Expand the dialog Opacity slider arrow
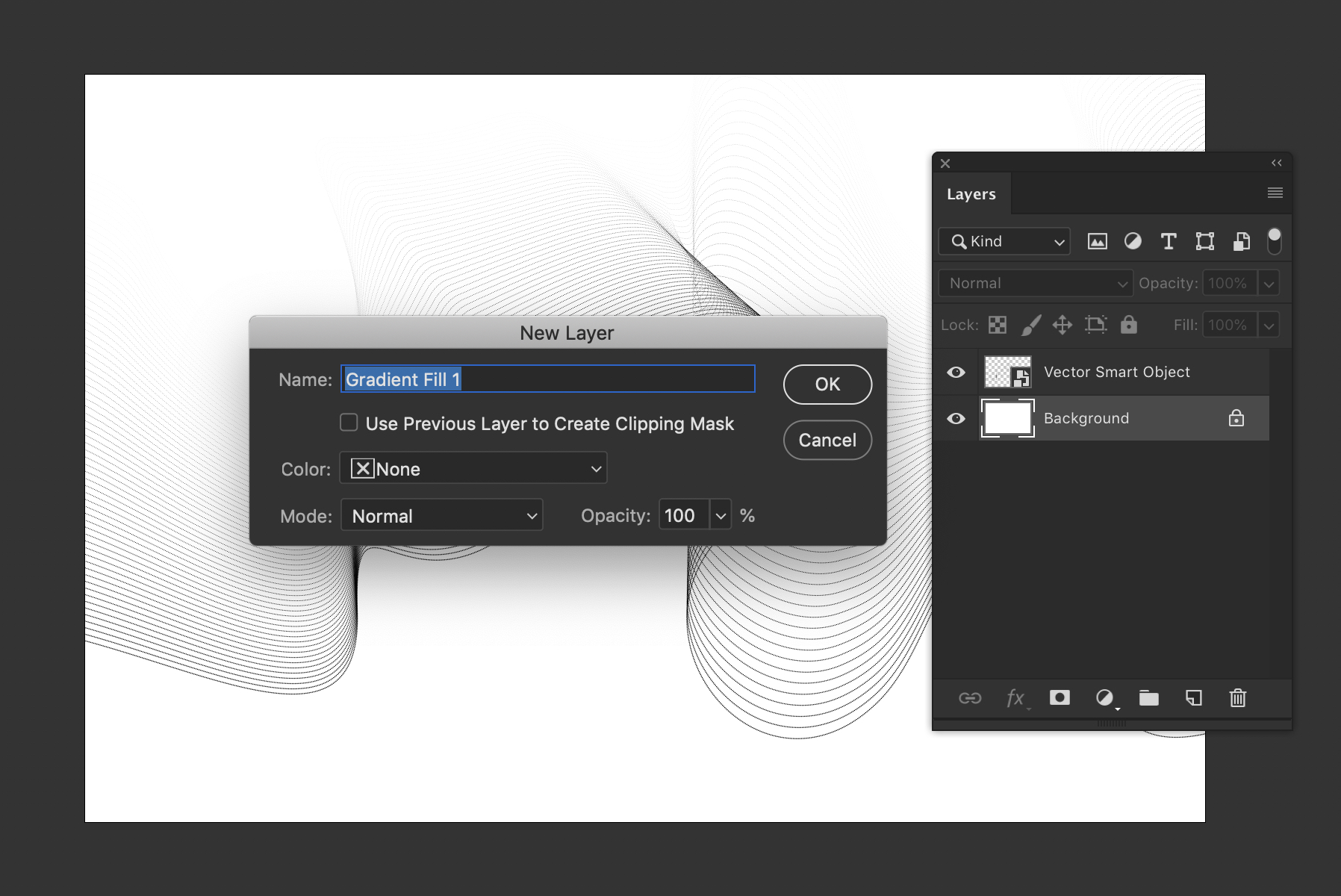 pos(721,515)
